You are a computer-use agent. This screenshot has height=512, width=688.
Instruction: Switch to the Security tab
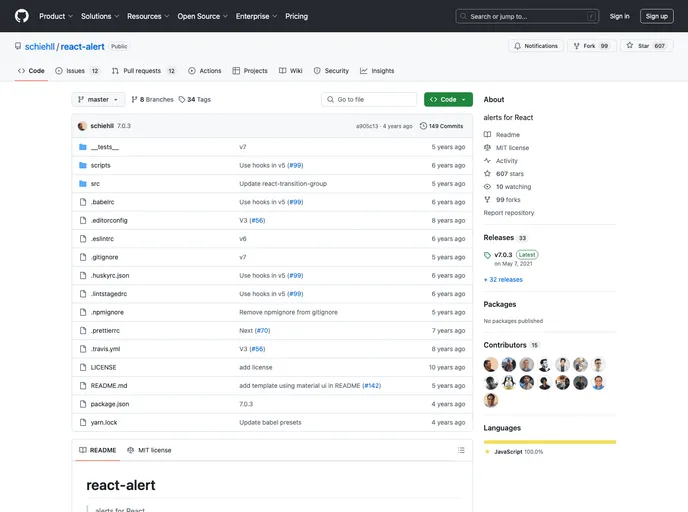(331, 71)
